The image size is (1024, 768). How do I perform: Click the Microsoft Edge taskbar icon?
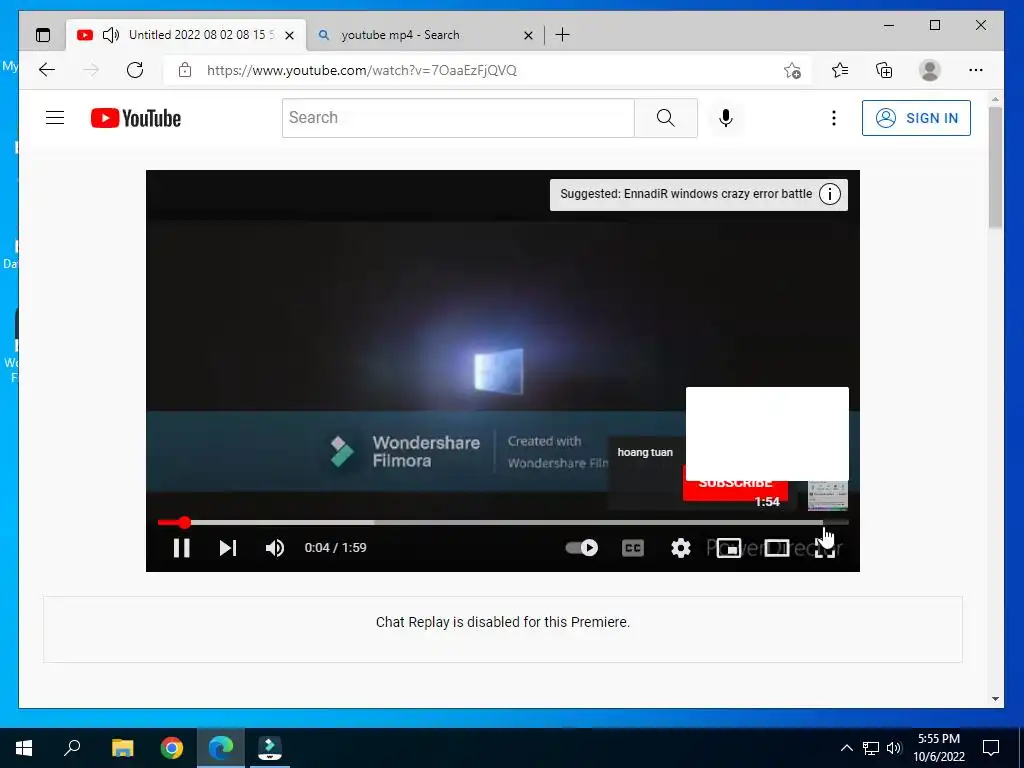tap(221, 748)
